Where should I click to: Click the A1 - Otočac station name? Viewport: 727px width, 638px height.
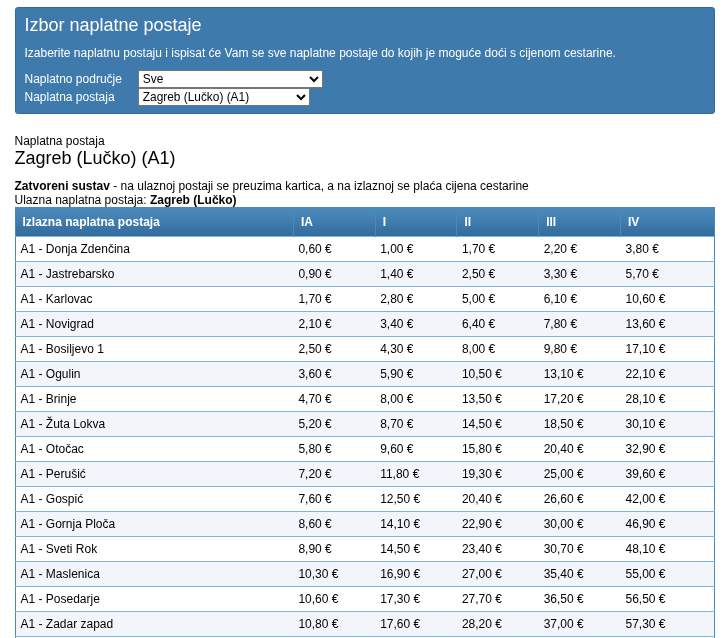[52, 449]
